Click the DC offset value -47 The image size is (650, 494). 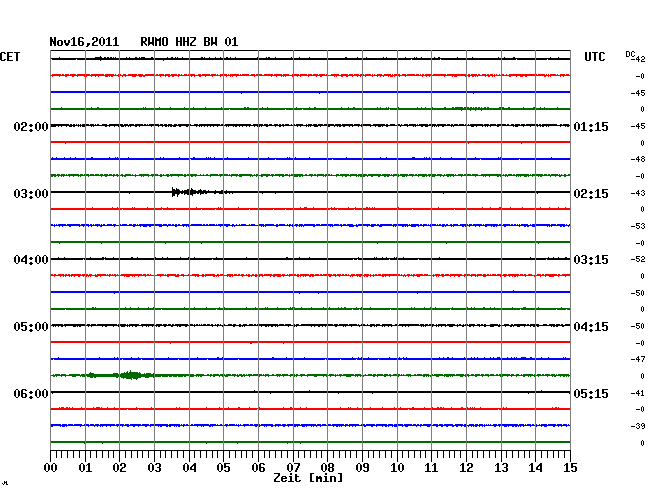tap(638, 359)
